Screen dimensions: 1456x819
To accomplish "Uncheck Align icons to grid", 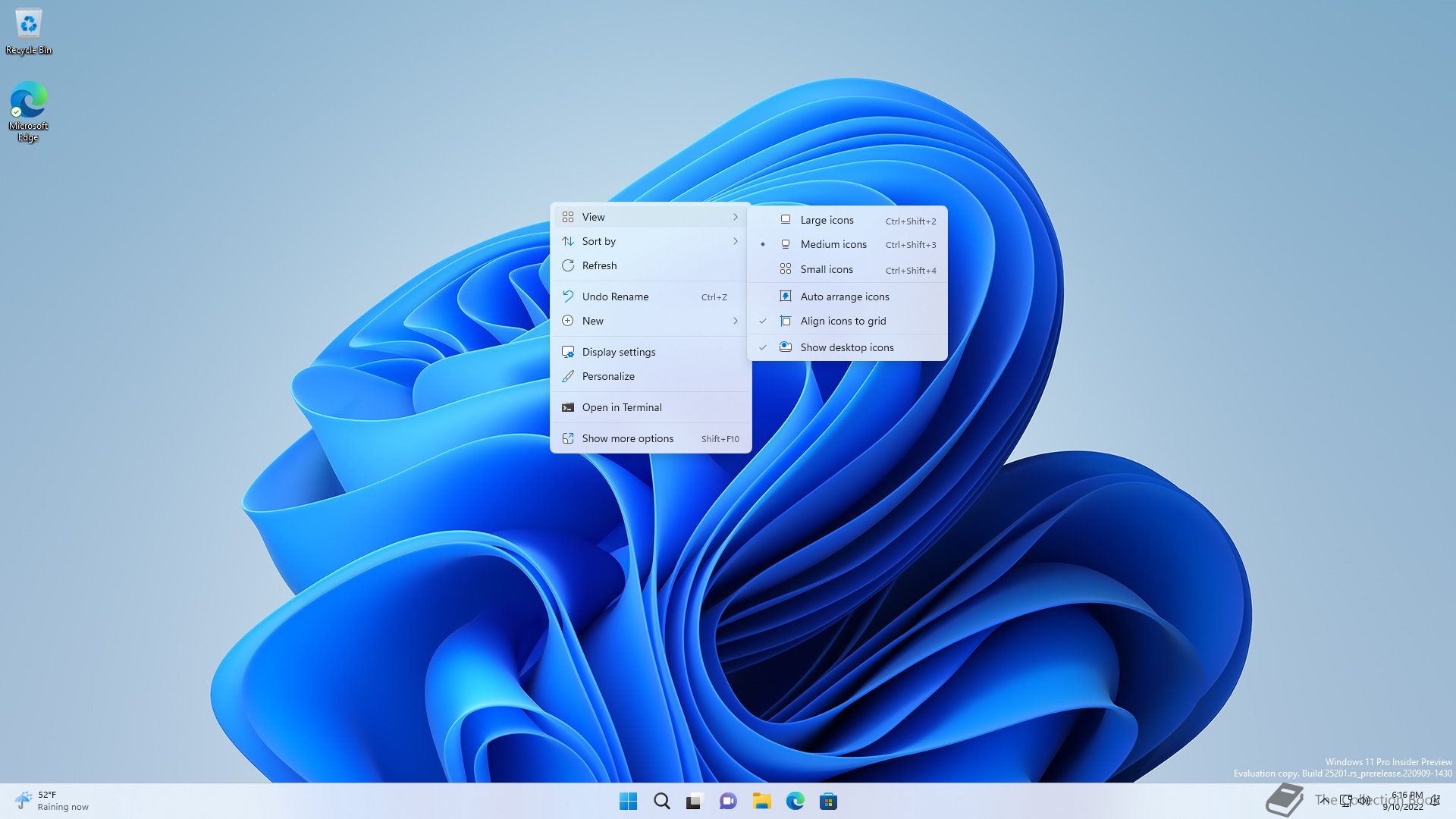I will [847, 321].
